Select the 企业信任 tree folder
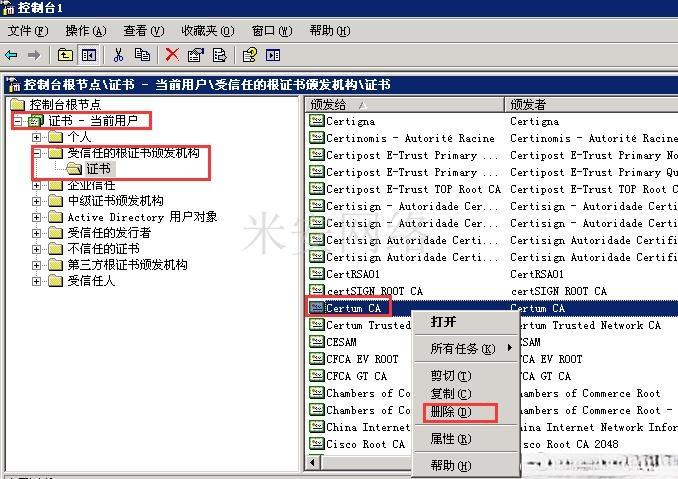This screenshot has width=678, height=479. point(91,185)
